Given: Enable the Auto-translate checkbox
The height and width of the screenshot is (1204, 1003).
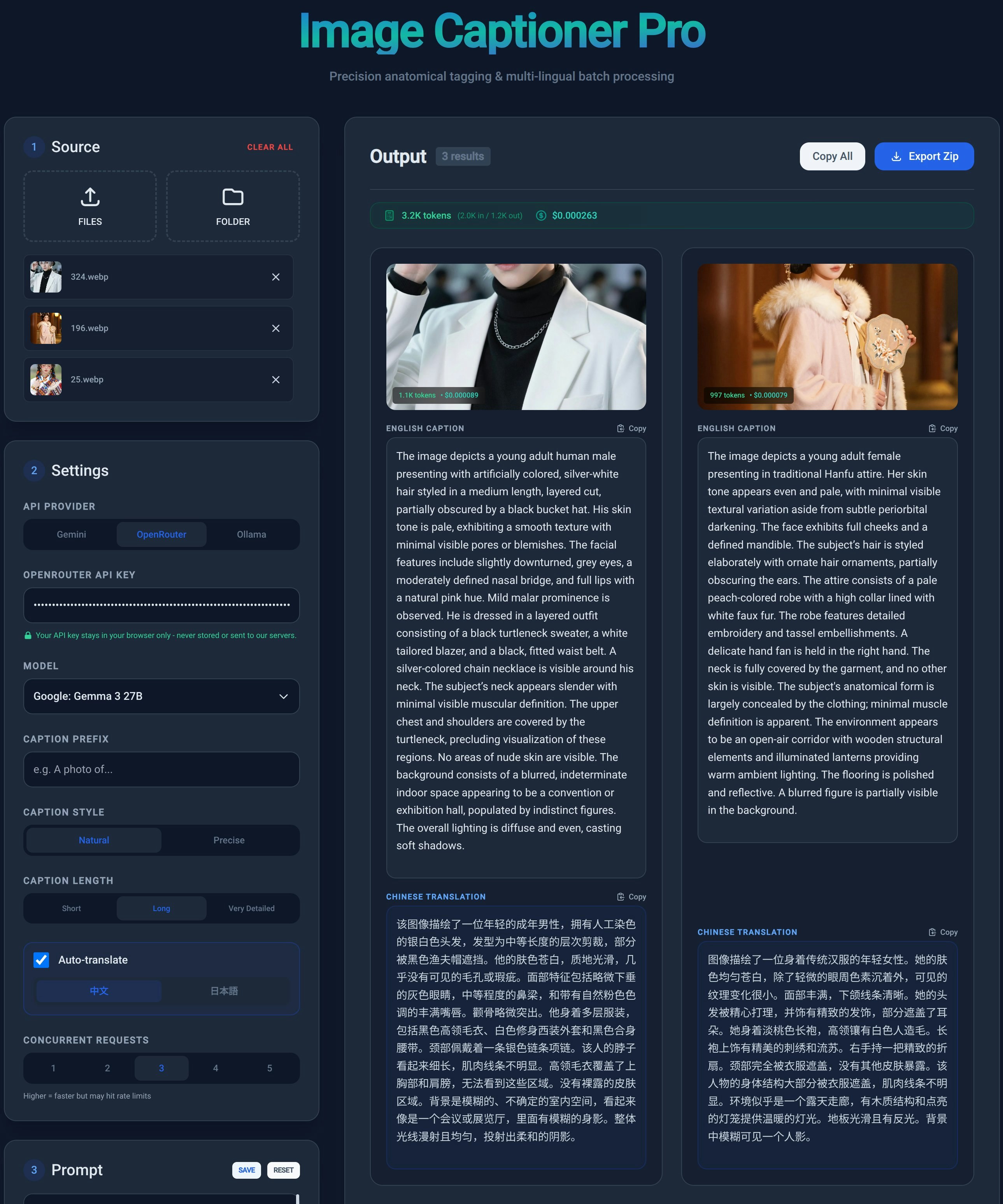Looking at the screenshot, I should coord(41,960).
